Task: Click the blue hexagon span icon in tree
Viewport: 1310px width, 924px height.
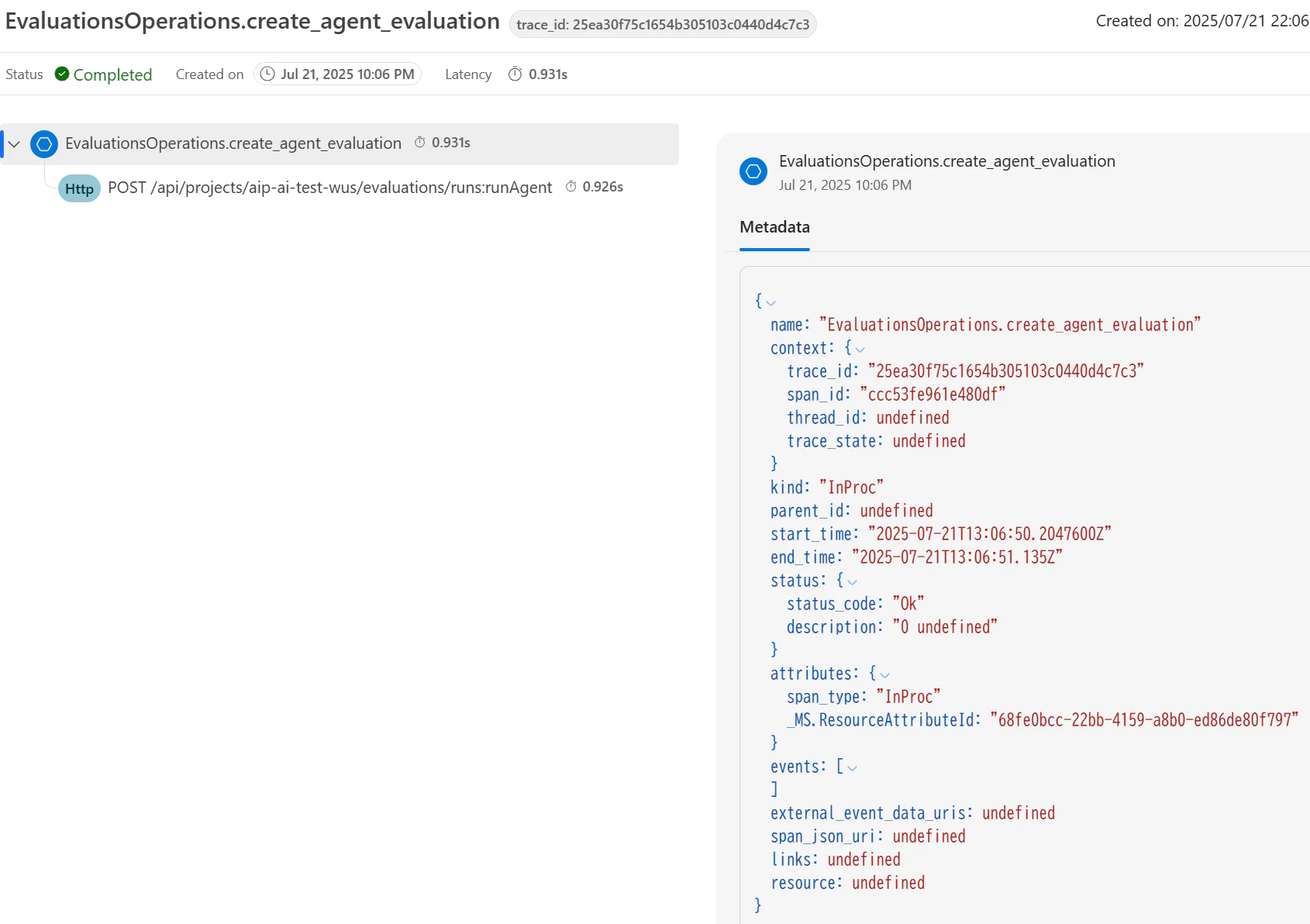Action: click(x=44, y=144)
